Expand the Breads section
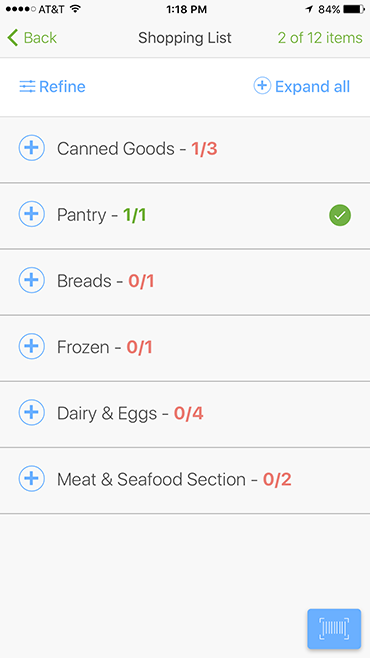The height and width of the screenshot is (658, 370). coord(31,280)
